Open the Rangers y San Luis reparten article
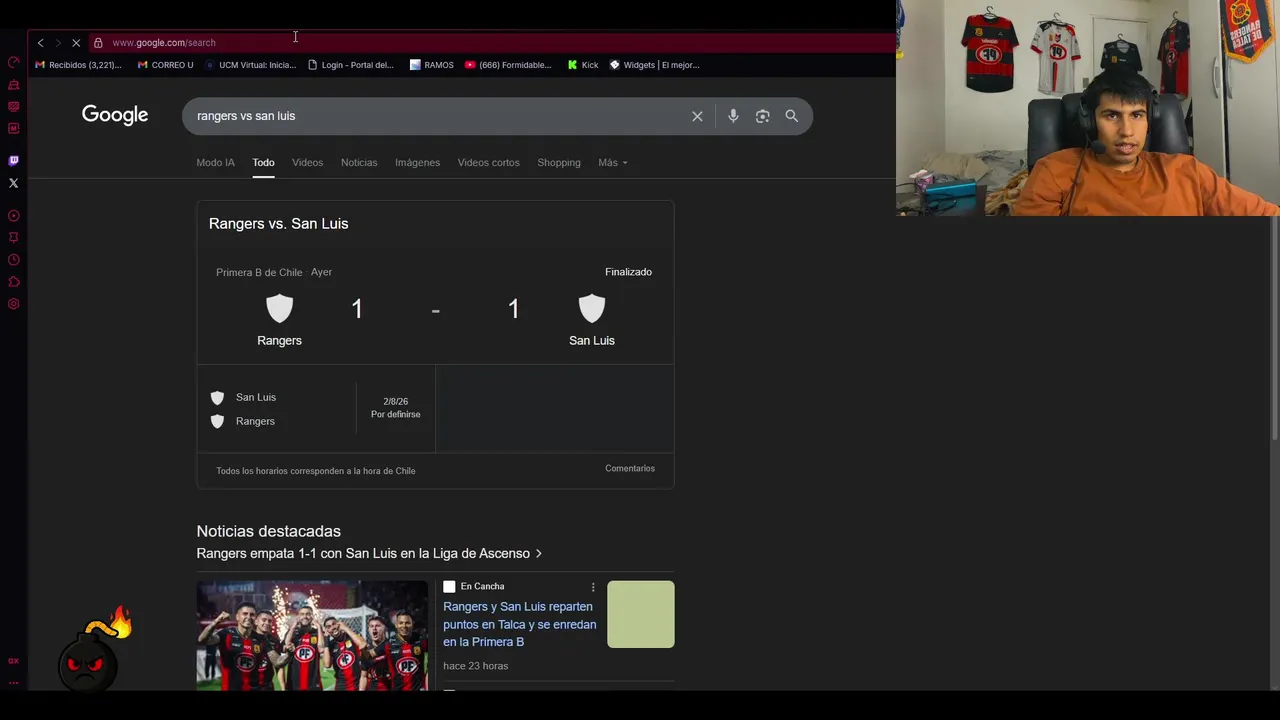The height and width of the screenshot is (720, 1280). click(519, 624)
